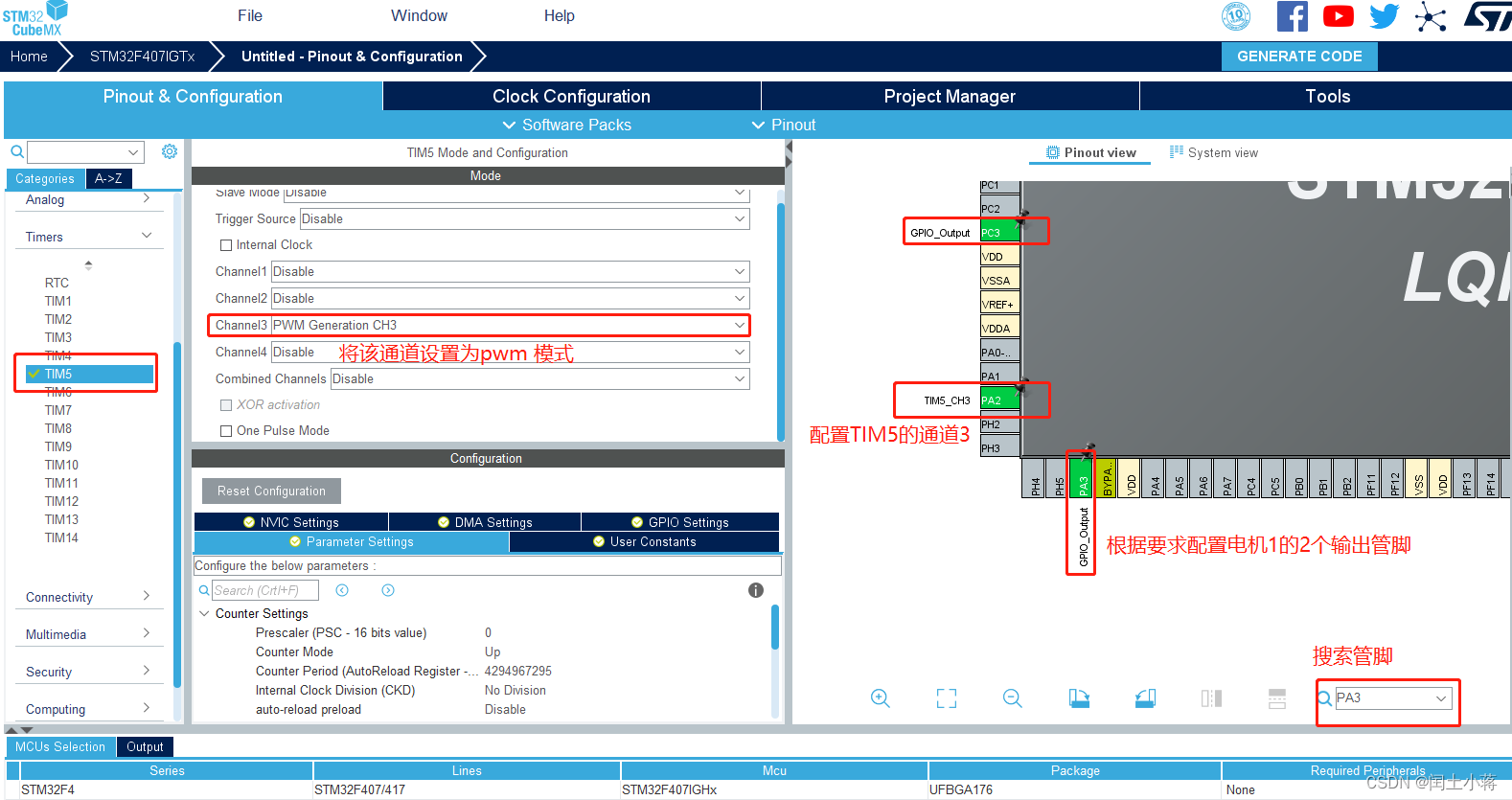
Task: Select the BYPA pin on bottom edge
Action: click(x=1107, y=478)
